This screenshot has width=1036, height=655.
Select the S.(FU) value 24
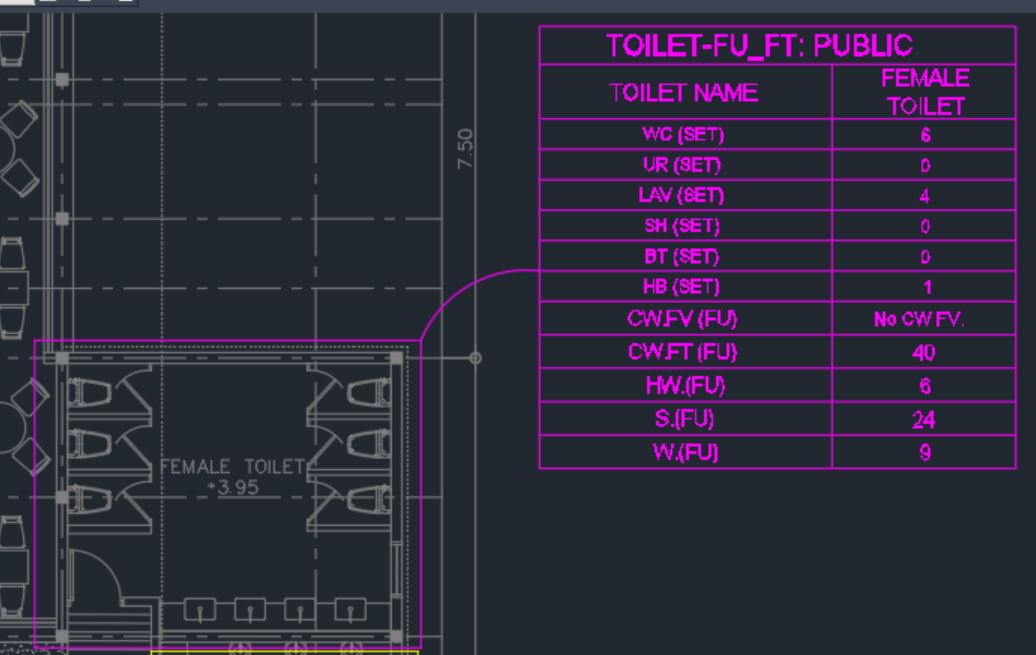click(925, 421)
